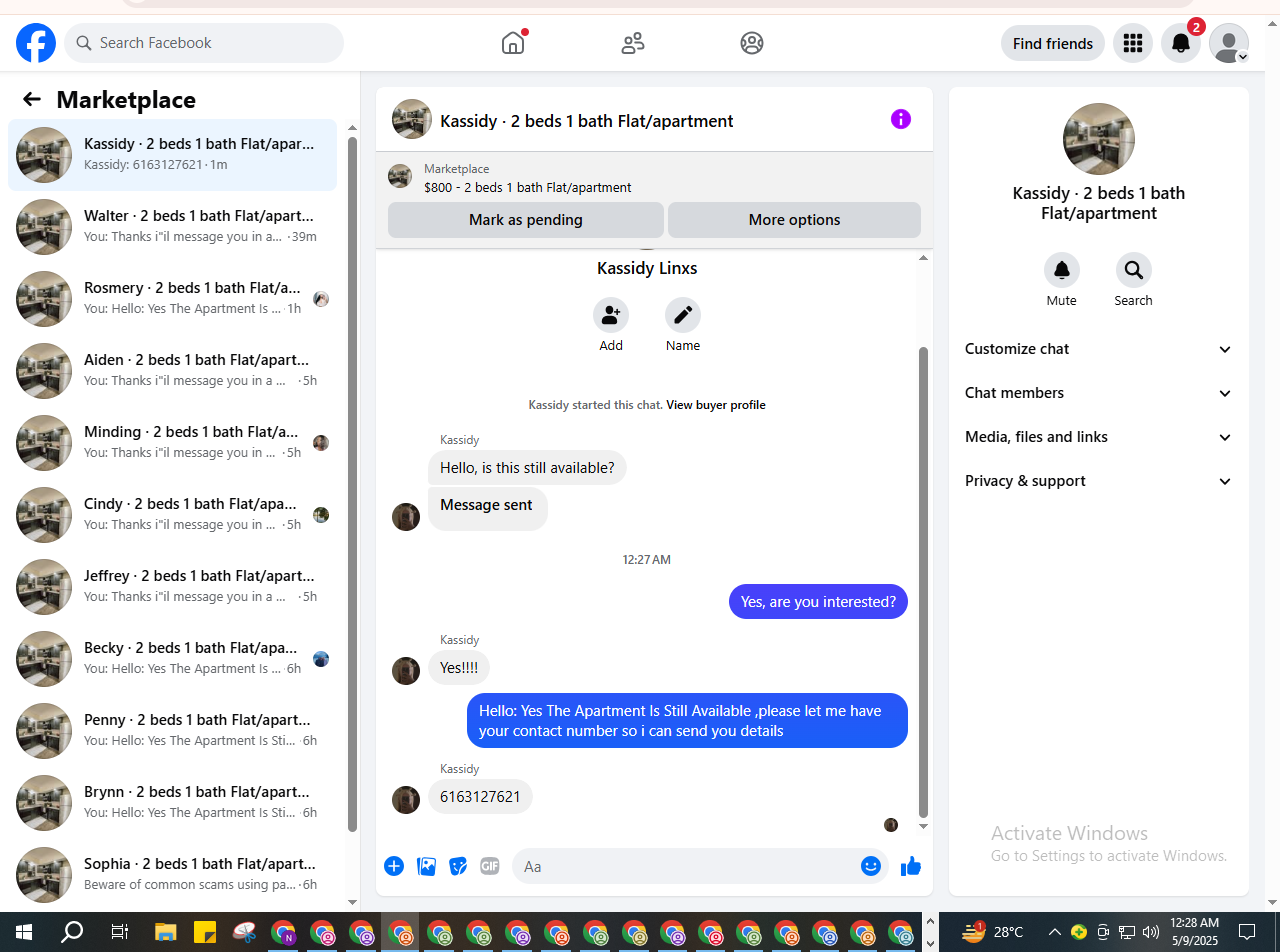Click the Kassidy Linxs name text
The height and width of the screenshot is (952, 1280).
[x=647, y=268]
